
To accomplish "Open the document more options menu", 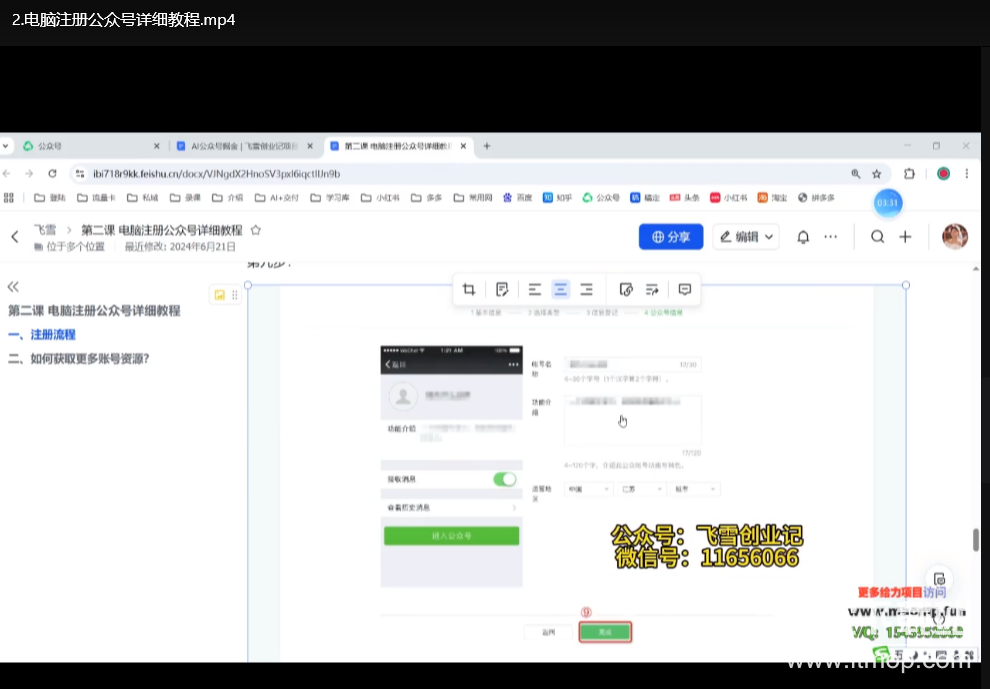I will pos(831,237).
